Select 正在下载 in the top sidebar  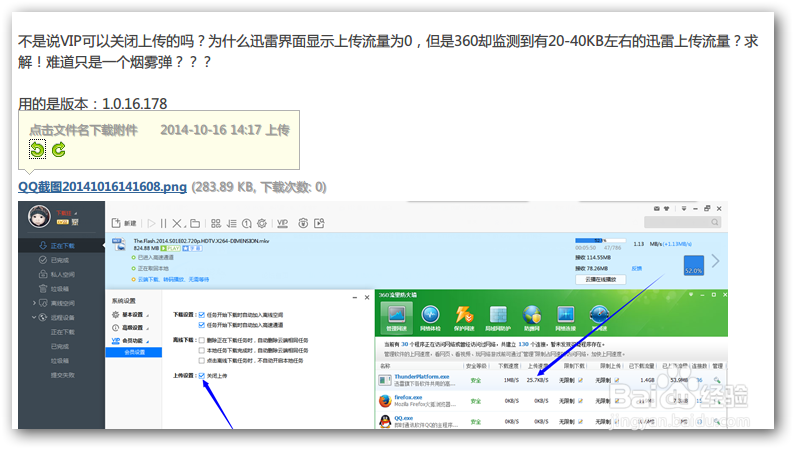[62, 246]
